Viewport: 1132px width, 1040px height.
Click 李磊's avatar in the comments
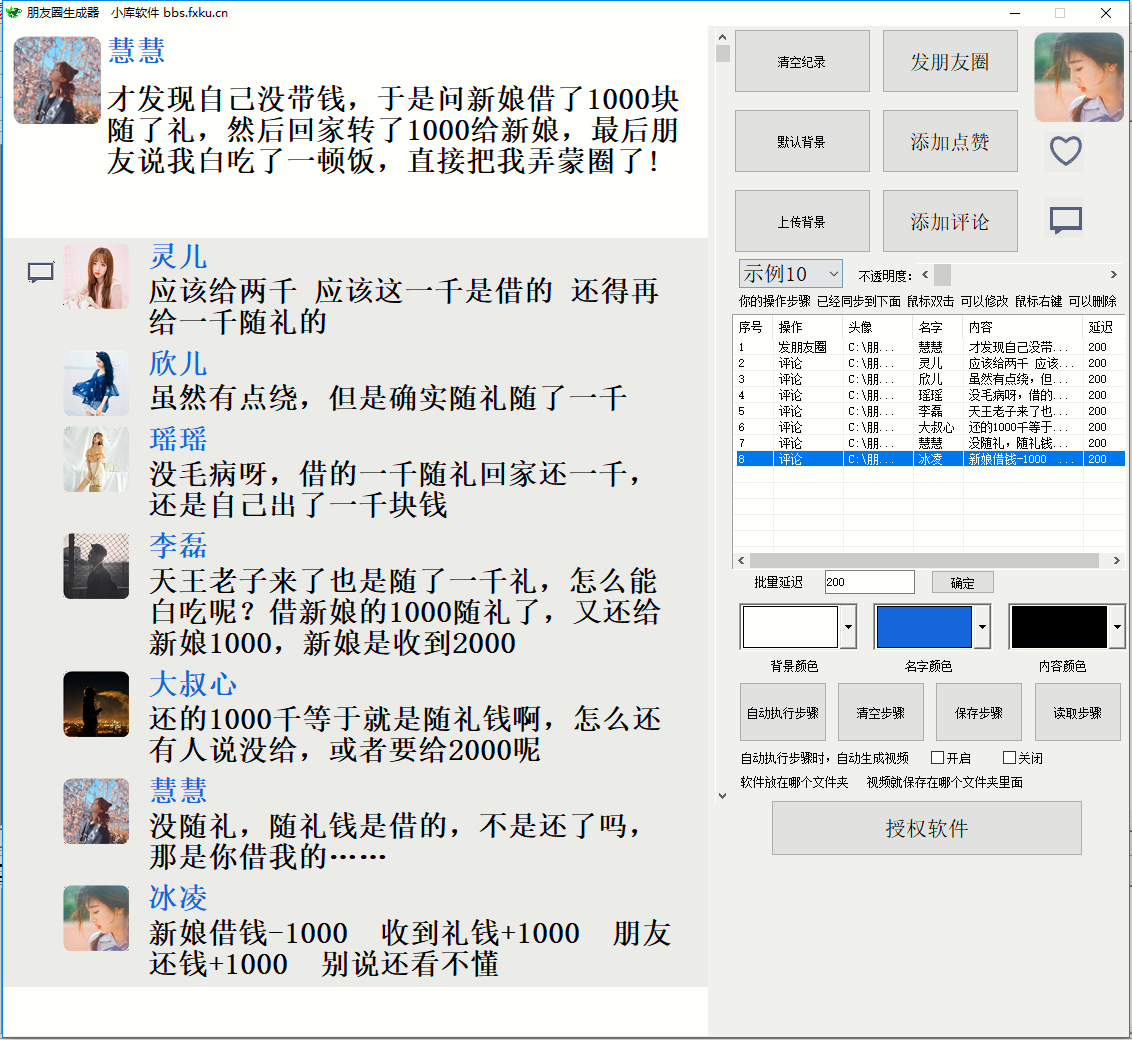[96, 566]
